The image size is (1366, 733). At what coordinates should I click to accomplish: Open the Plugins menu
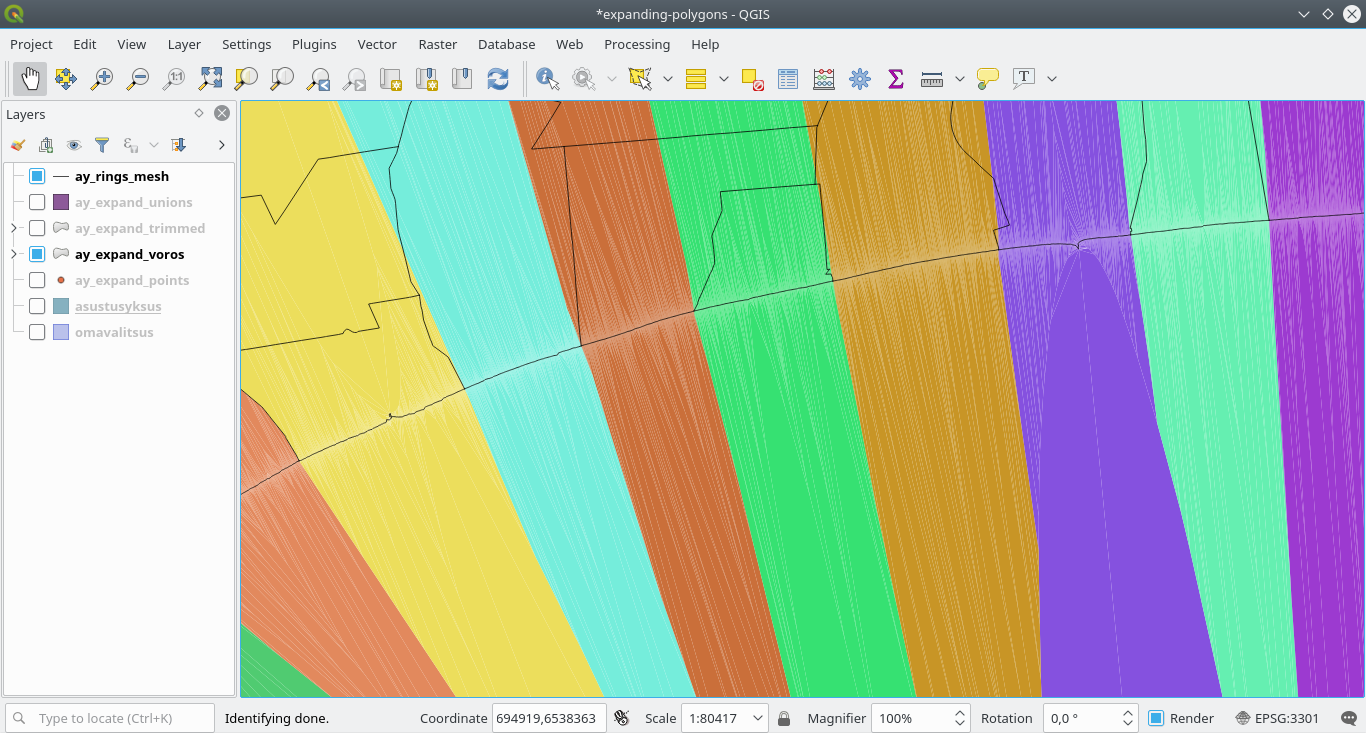point(314,44)
